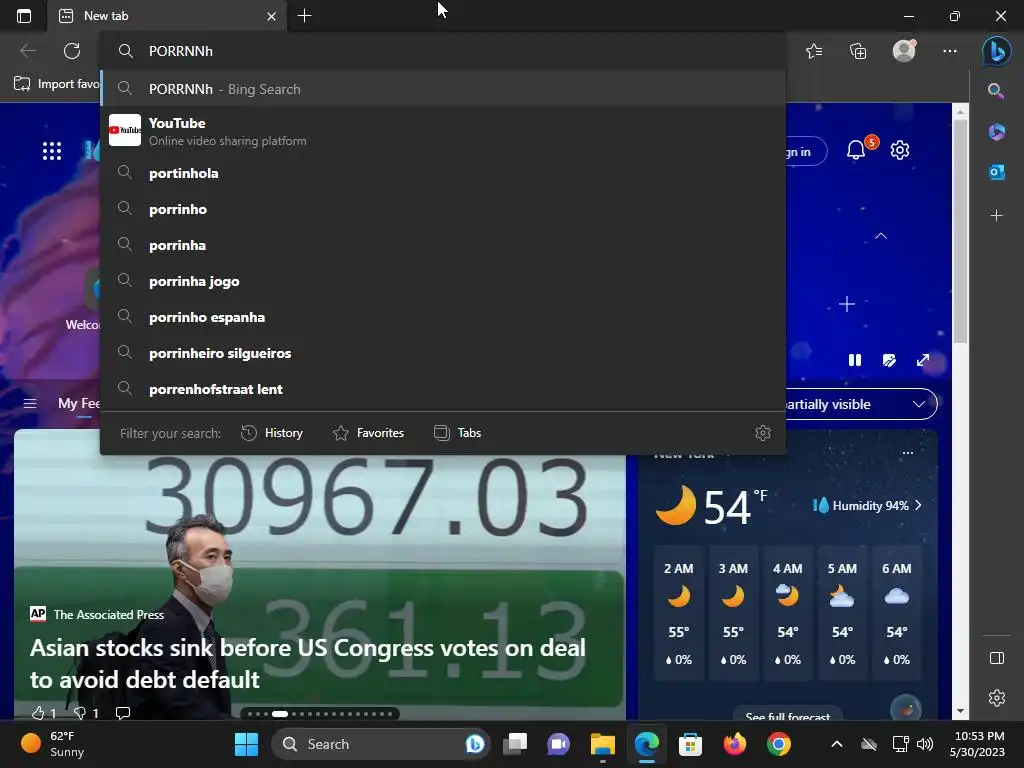Select the PORRNNh Bing Search suggestion
The image size is (1024, 768).
tap(444, 89)
